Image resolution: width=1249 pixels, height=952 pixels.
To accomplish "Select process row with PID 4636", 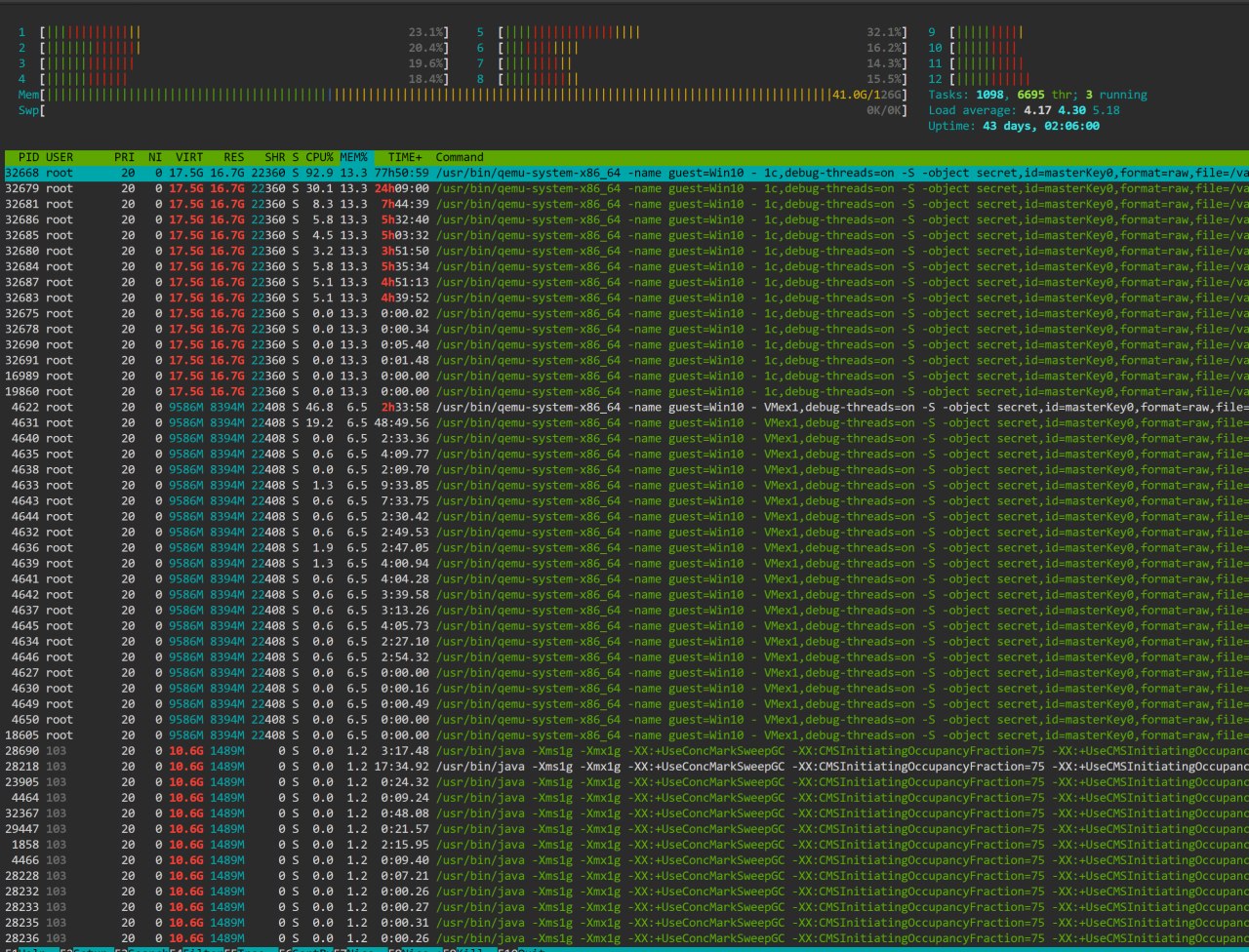I will click(624, 547).
